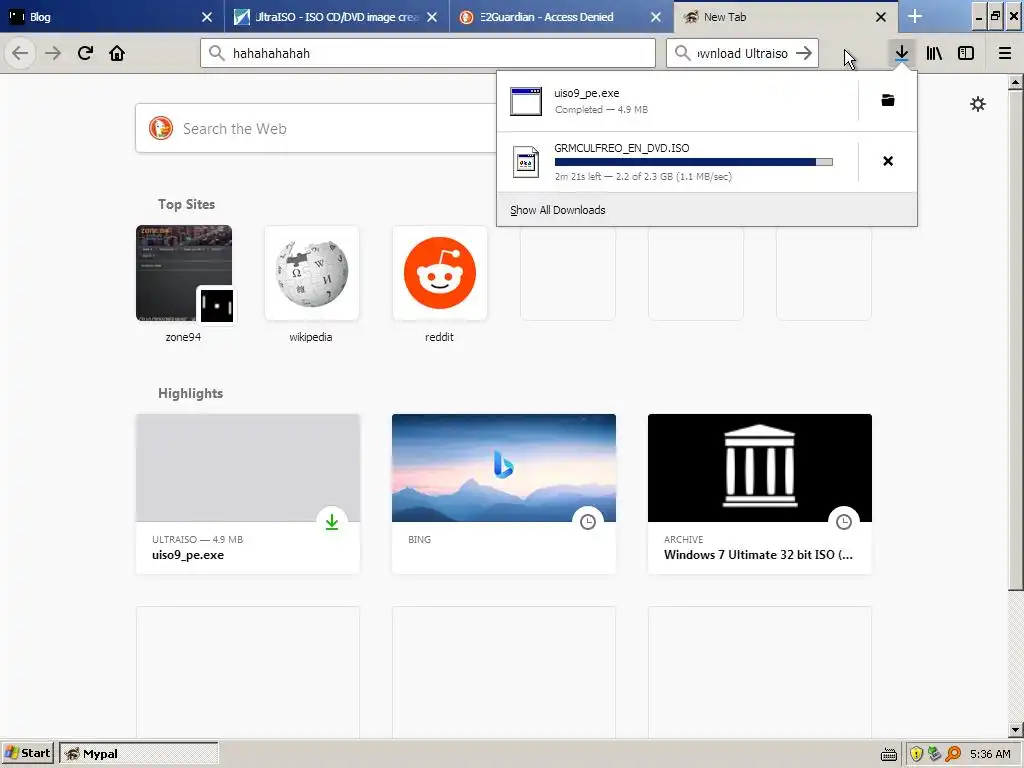Open a new tab with plus button
The height and width of the screenshot is (768, 1024).
915,17
